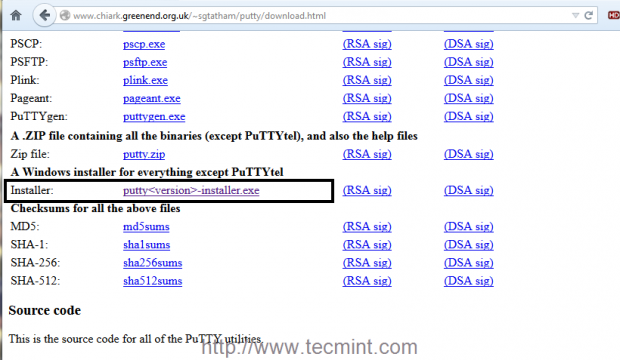Click the browser Home icon

coord(16,15)
